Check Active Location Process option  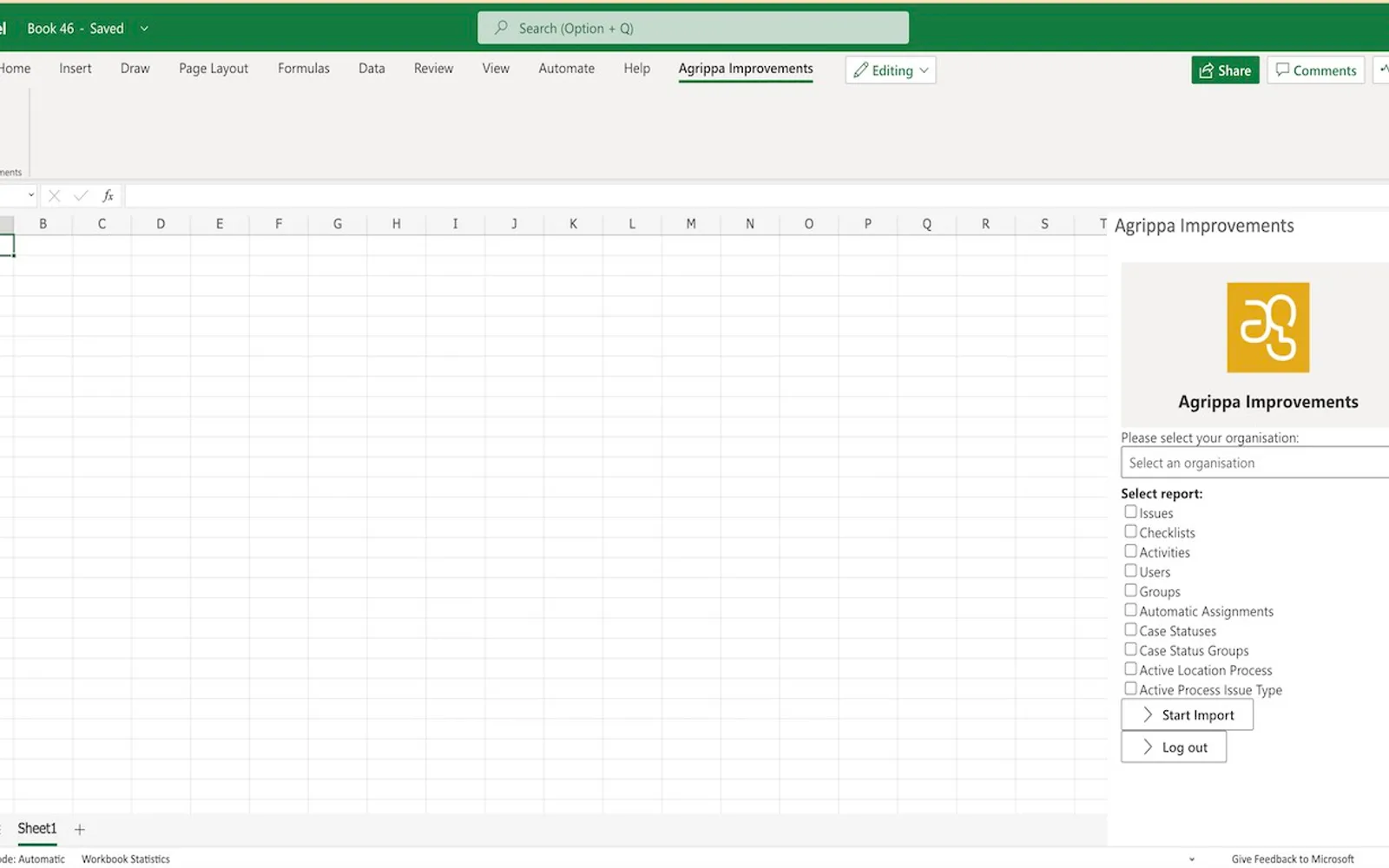click(1130, 669)
